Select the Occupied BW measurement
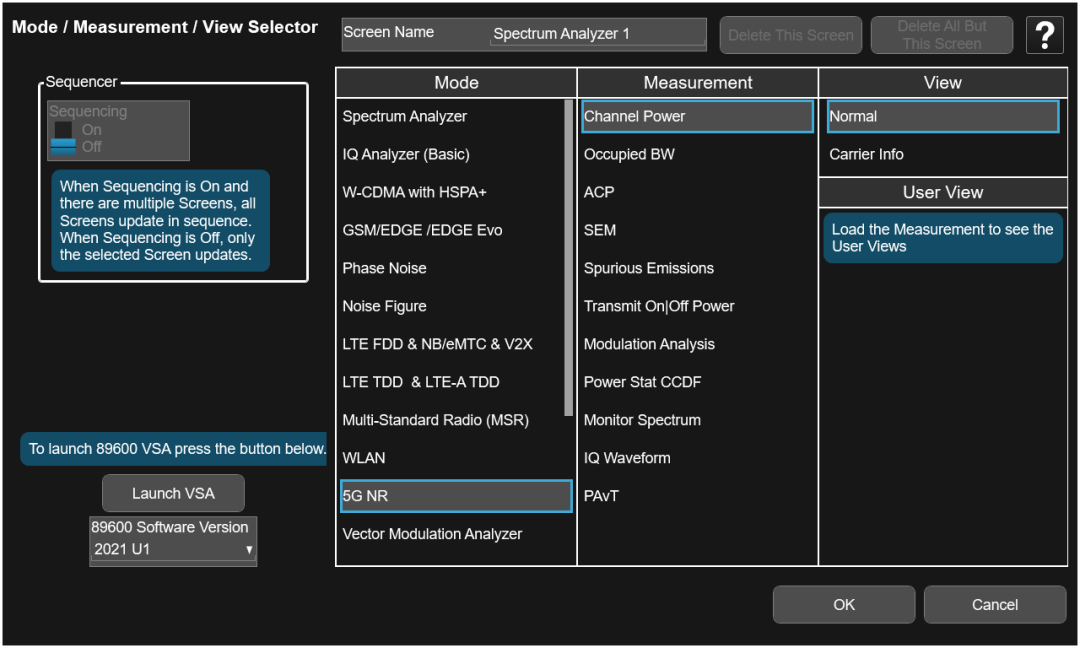This screenshot has width=1080, height=648. pos(629,155)
